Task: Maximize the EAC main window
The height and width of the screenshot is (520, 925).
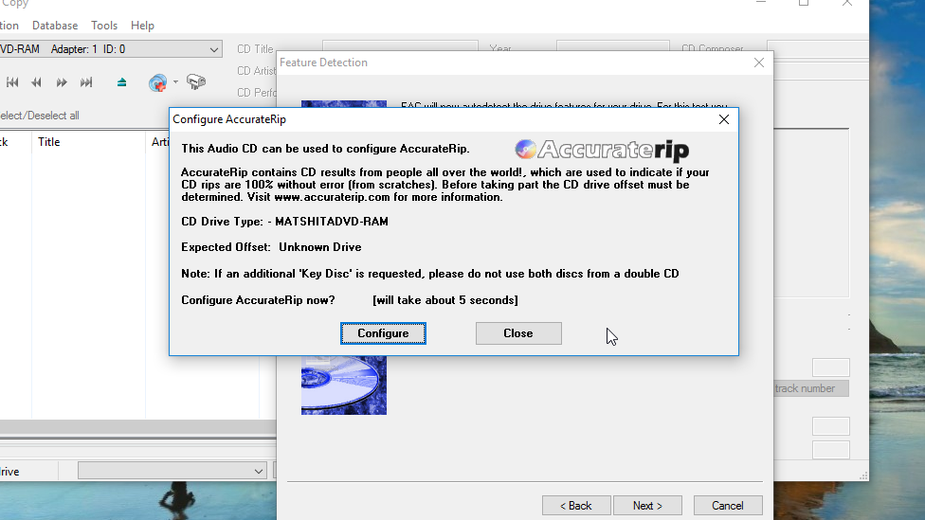Action: coord(803,3)
